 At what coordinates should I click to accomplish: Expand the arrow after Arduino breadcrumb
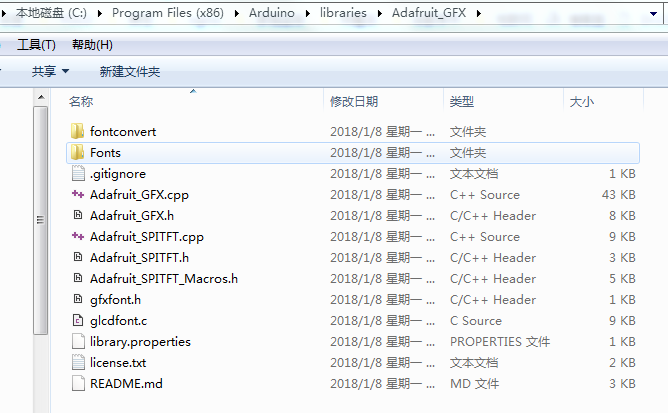308,14
